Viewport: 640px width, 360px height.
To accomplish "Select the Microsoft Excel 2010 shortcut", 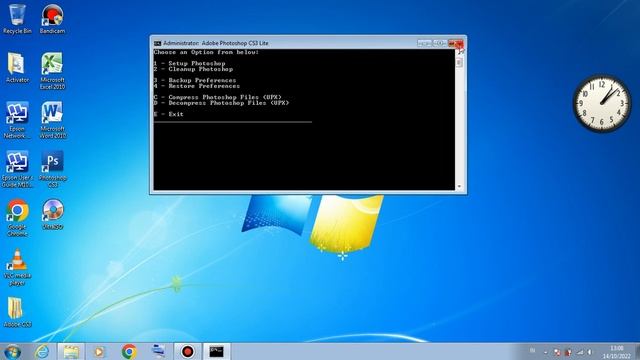I will pyautogui.click(x=52, y=71).
